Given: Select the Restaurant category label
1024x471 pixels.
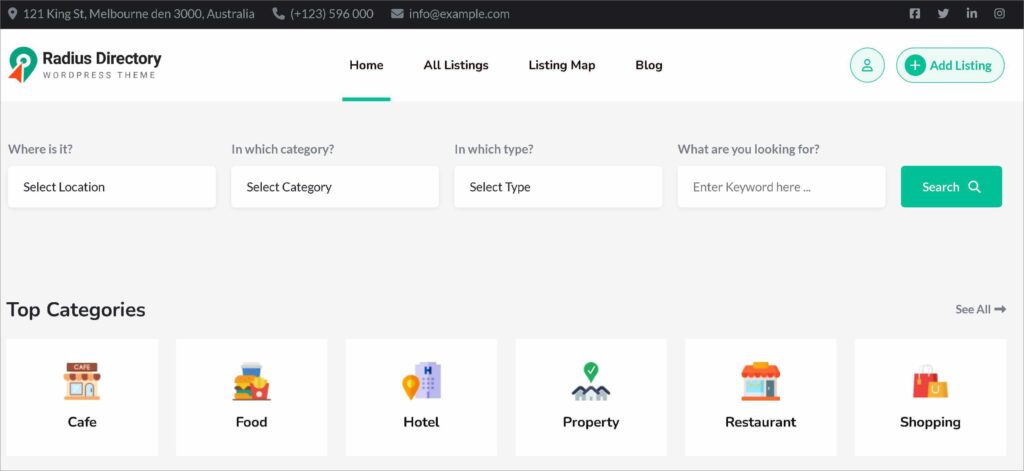Looking at the screenshot, I should click(761, 422).
